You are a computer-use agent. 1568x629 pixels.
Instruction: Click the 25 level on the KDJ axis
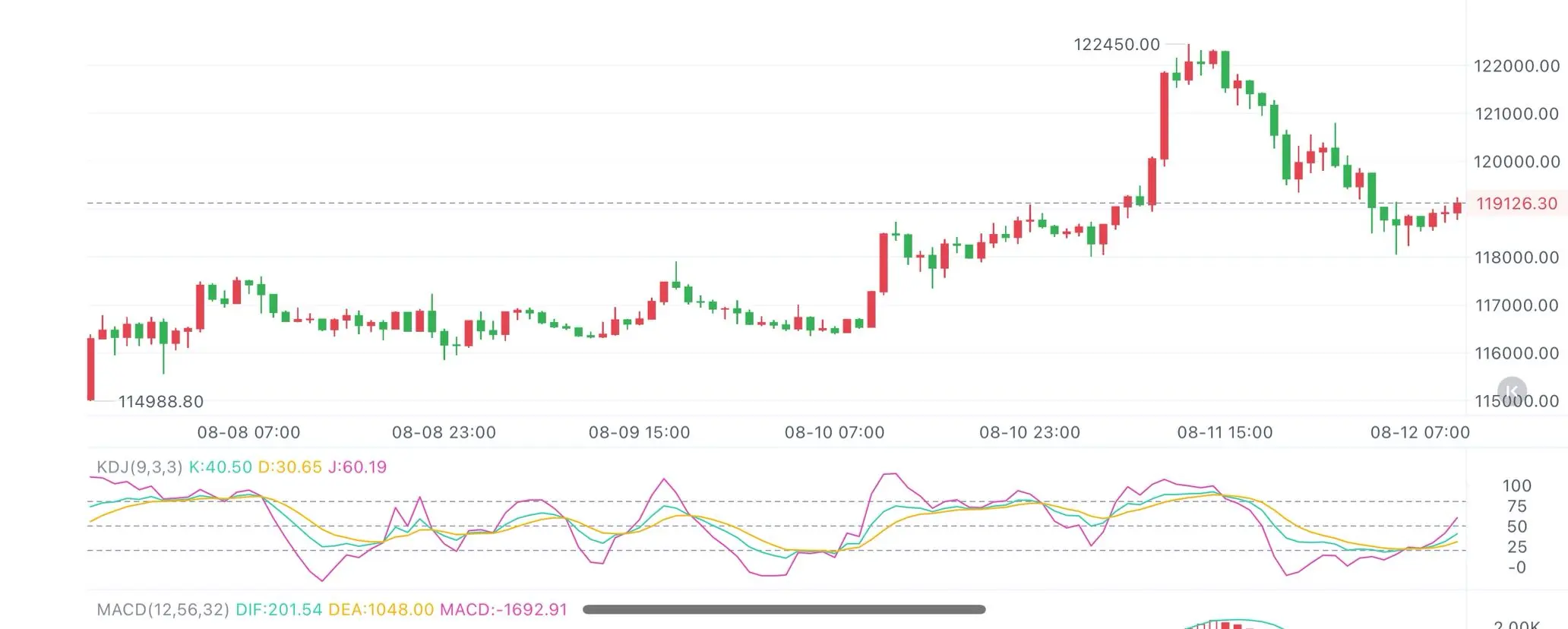1516,547
